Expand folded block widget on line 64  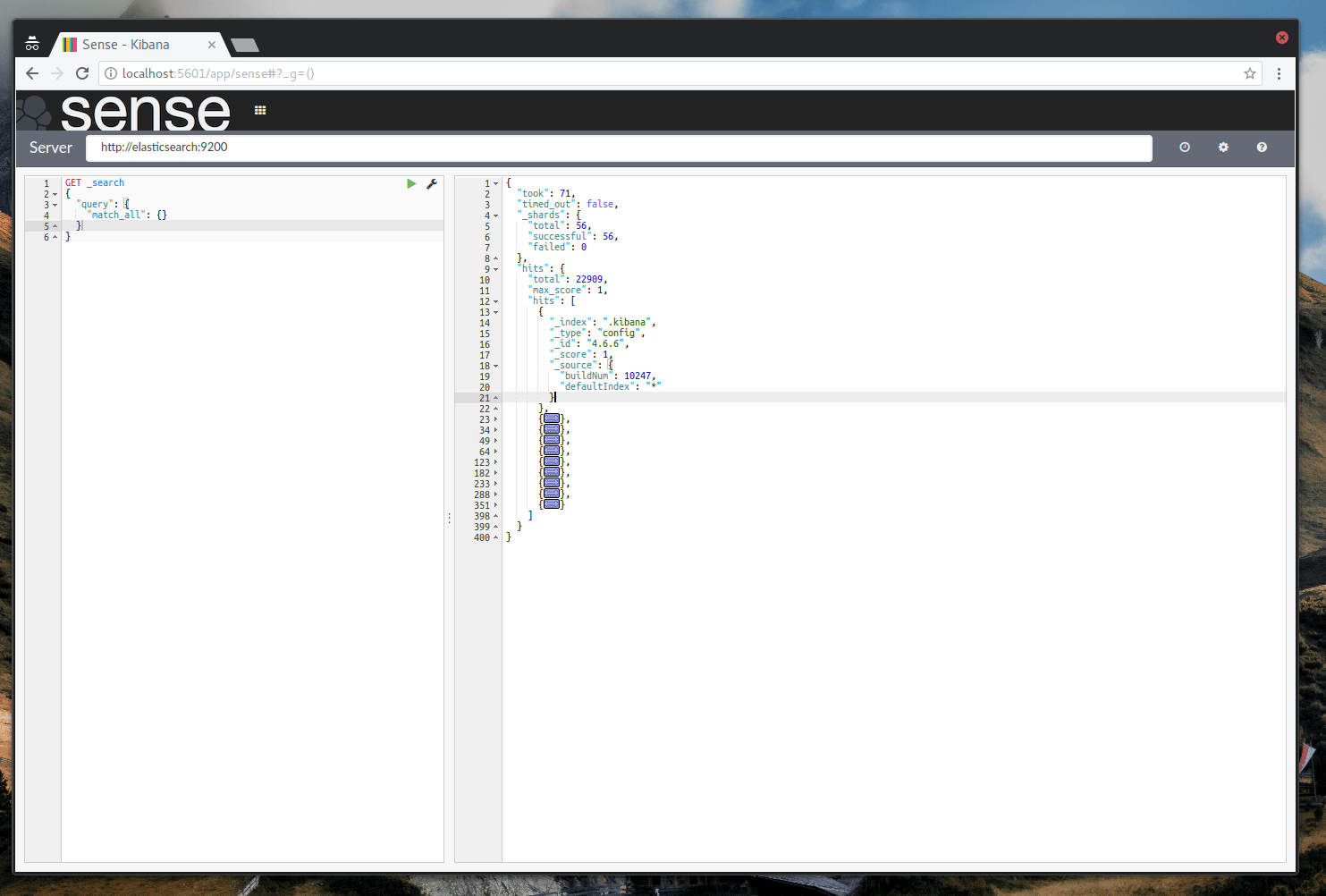[x=552, y=451]
